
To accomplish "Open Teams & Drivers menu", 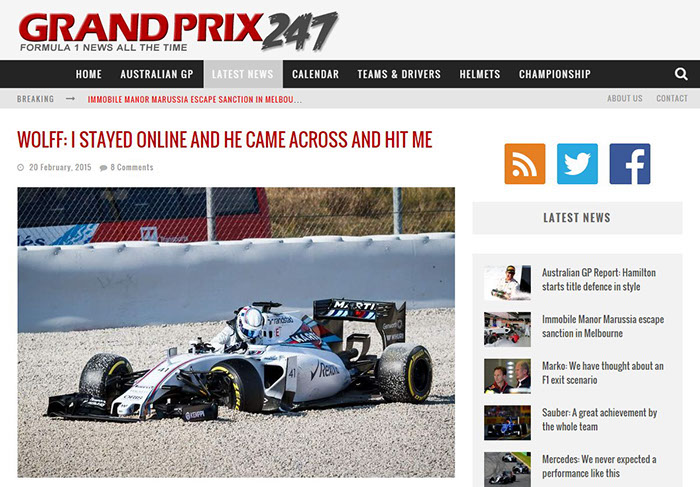I will tap(399, 74).
